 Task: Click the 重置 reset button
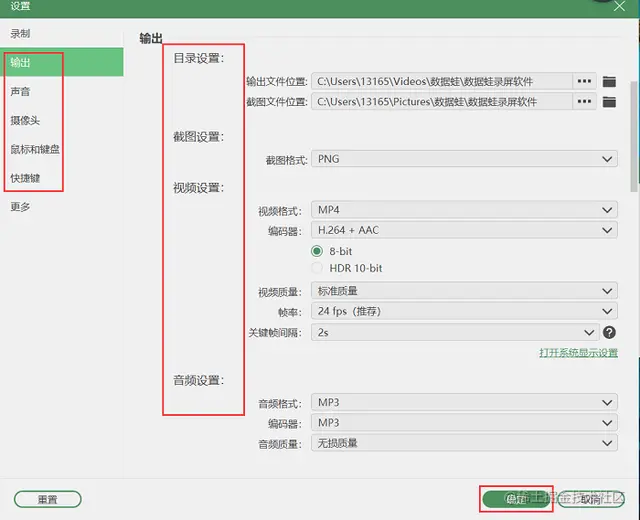coord(48,499)
